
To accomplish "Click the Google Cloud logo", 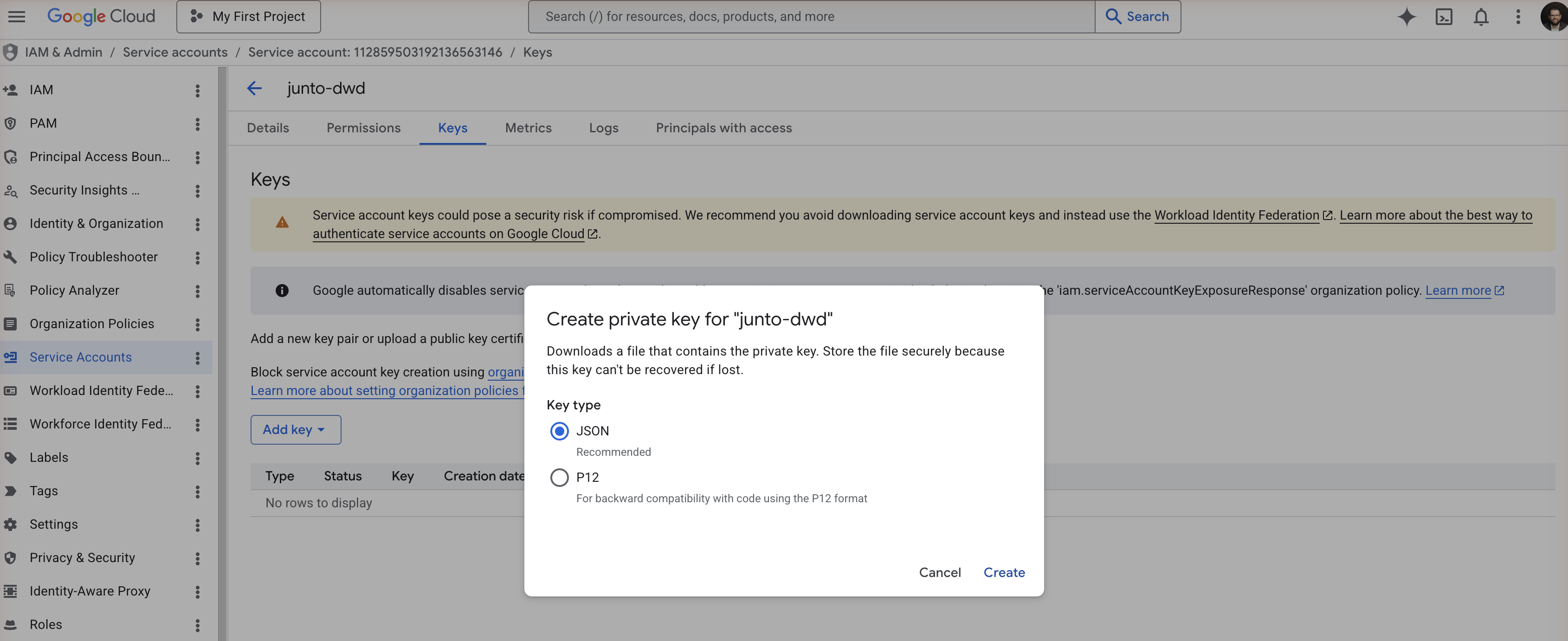I will tap(101, 16).
